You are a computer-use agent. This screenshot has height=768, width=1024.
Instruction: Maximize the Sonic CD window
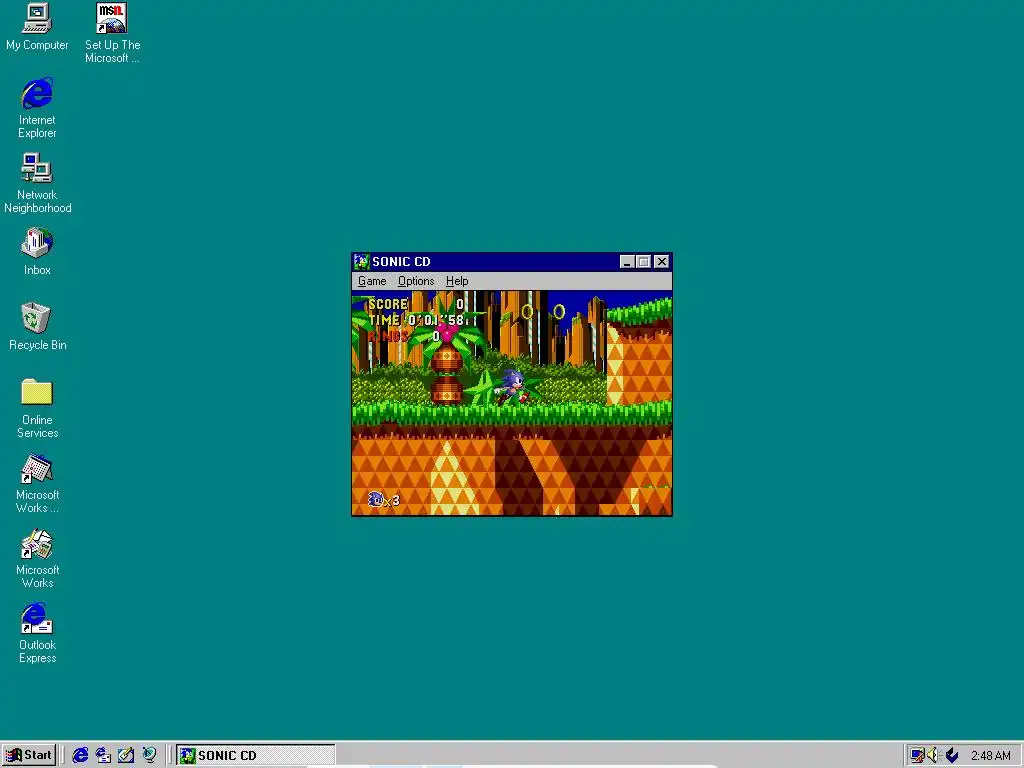pyautogui.click(x=643, y=262)
